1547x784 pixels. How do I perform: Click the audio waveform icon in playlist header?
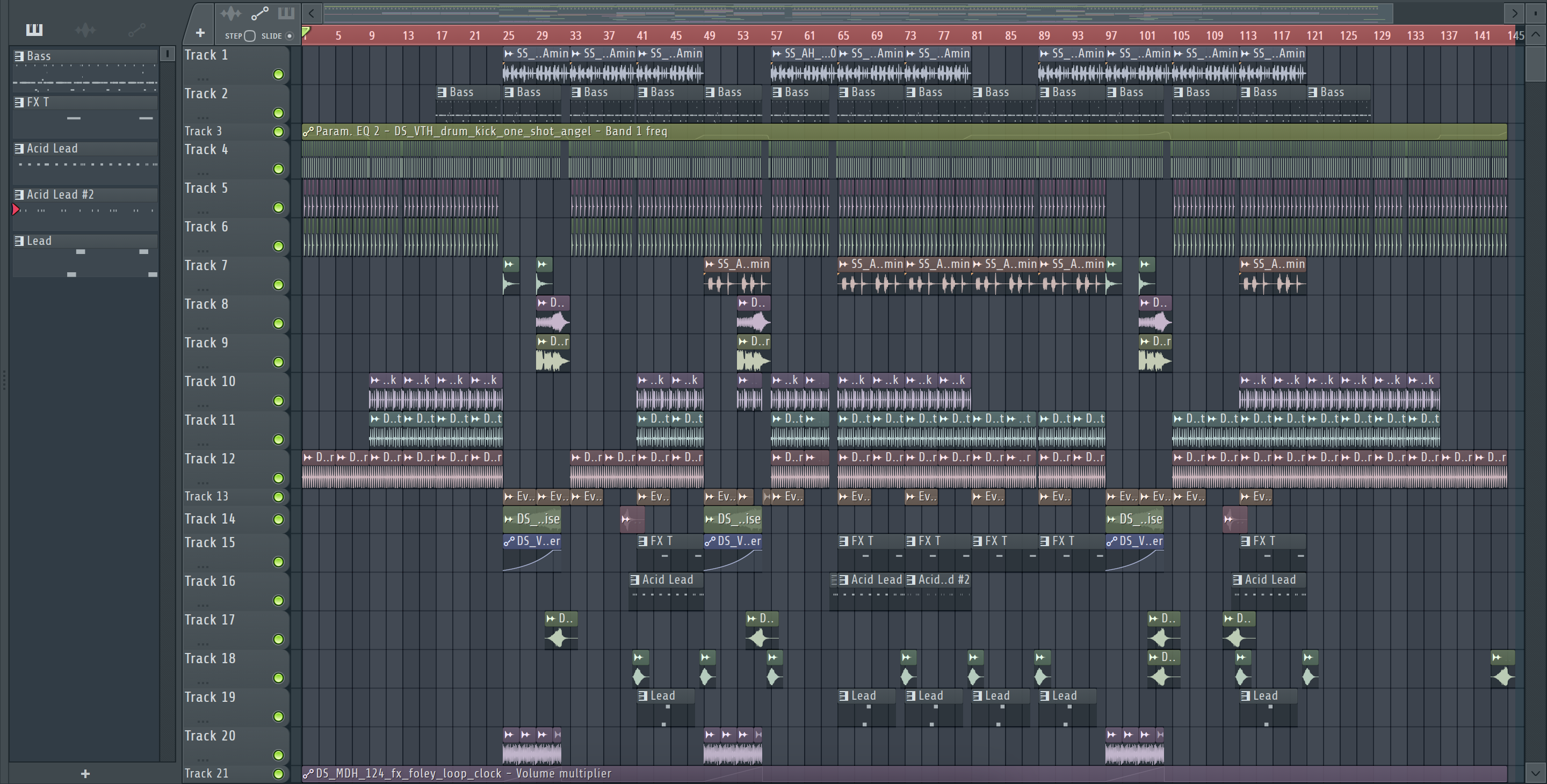click(x=230, y=13)
